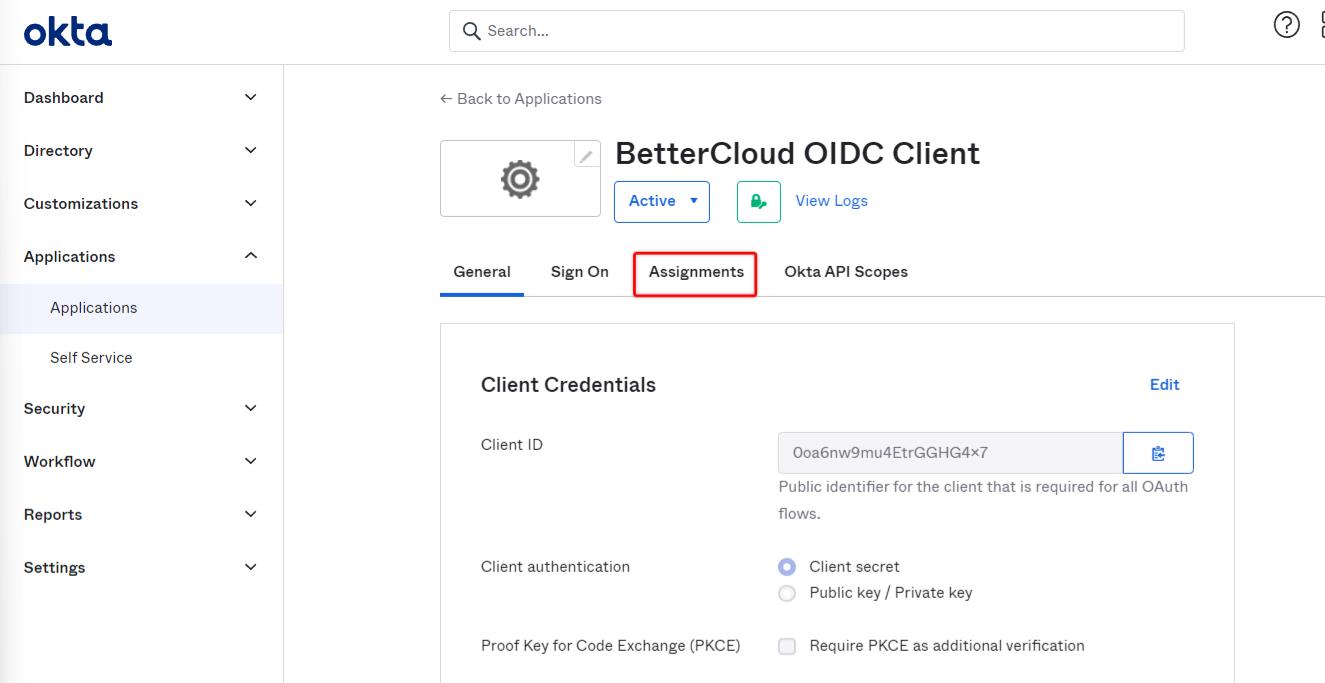This screenshot has width=1325, height=683.
Task: Click the gear application logo
Action: point(519,179)
